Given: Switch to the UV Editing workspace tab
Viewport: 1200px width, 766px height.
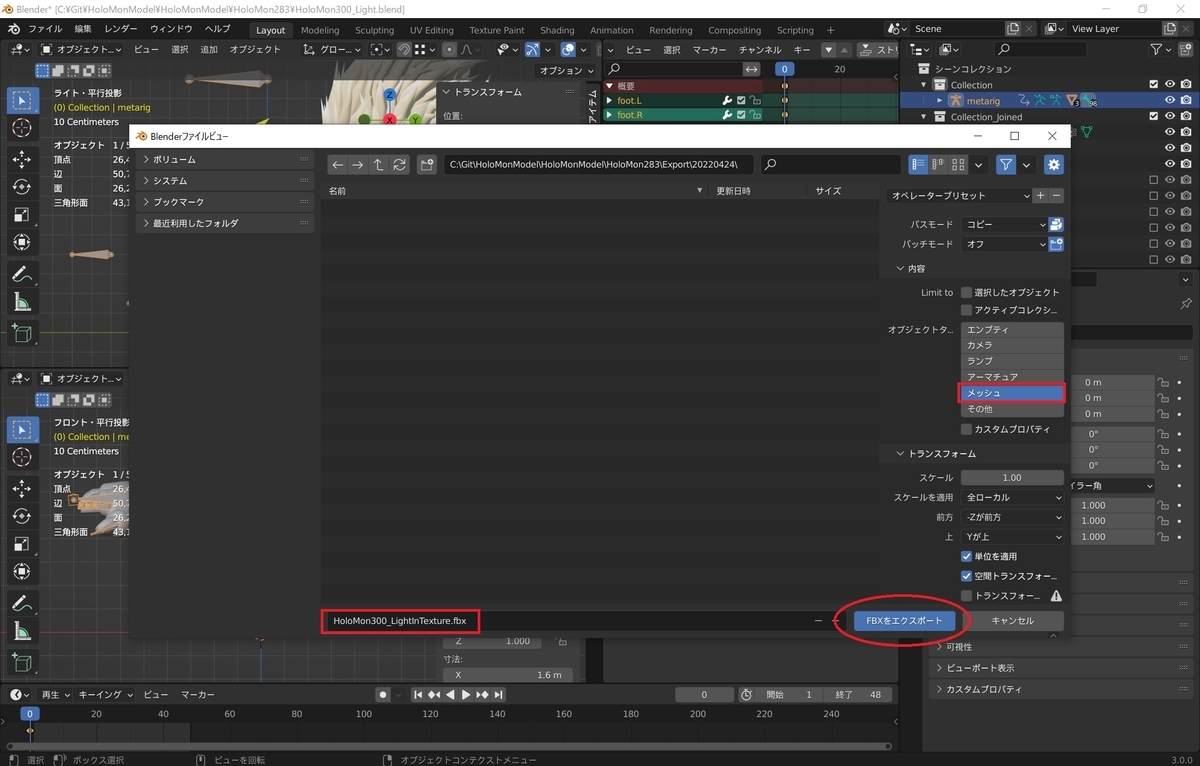Looking at the screenshot, I should (x=431, y=30).
